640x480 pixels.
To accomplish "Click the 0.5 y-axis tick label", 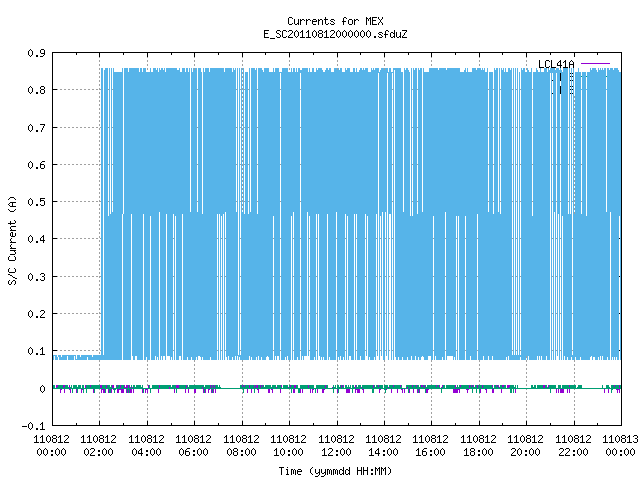I will click(x=36, y=202).
